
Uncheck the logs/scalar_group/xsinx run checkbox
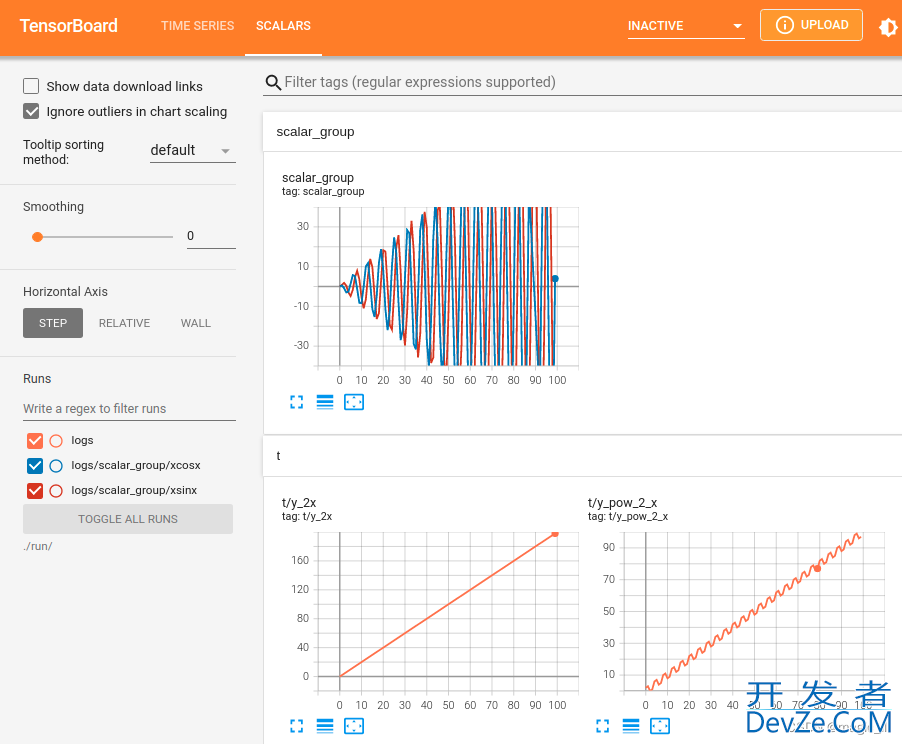pyautogui.click(x=35, y=491)
